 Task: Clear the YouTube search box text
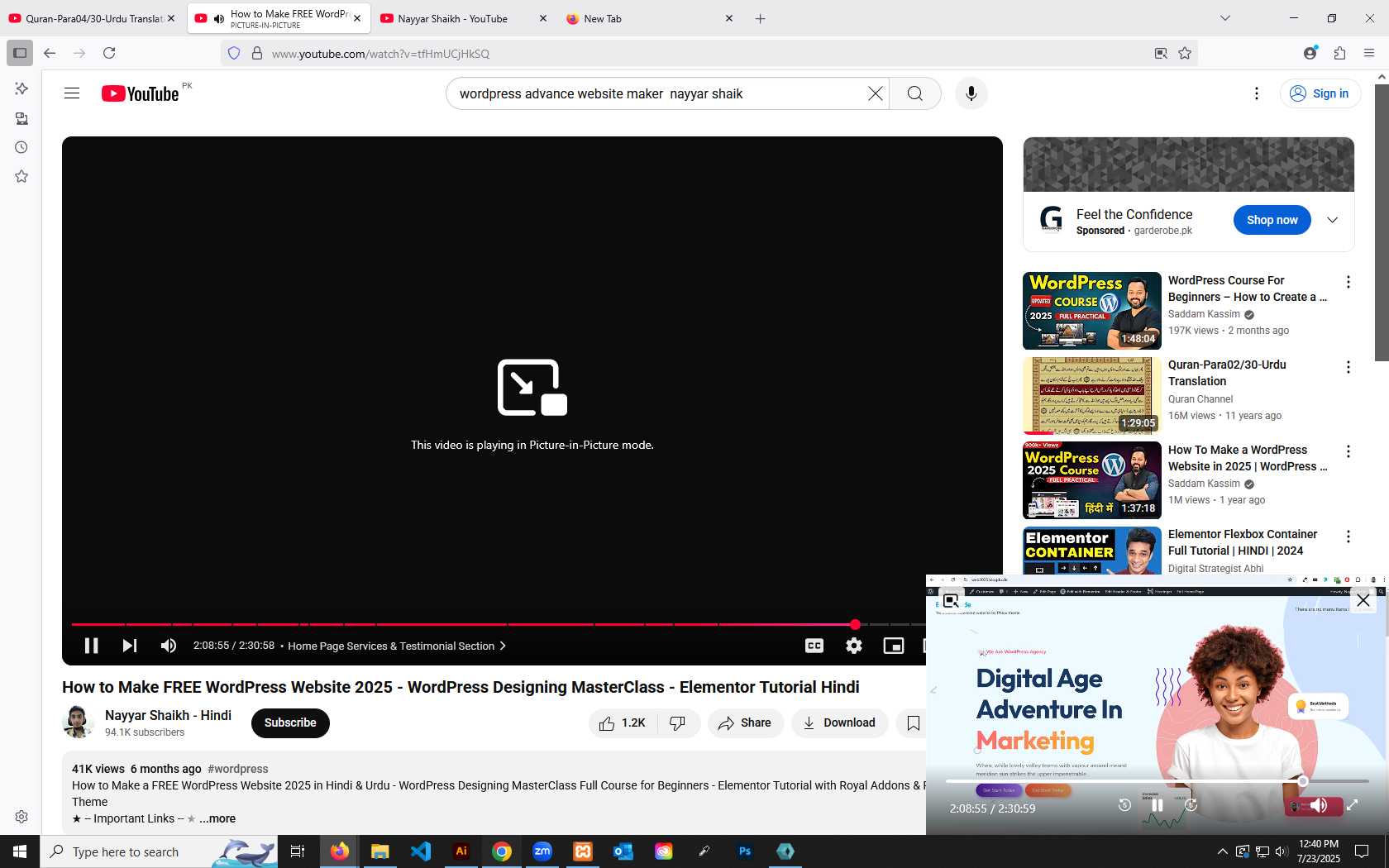(x=875, y=93)
